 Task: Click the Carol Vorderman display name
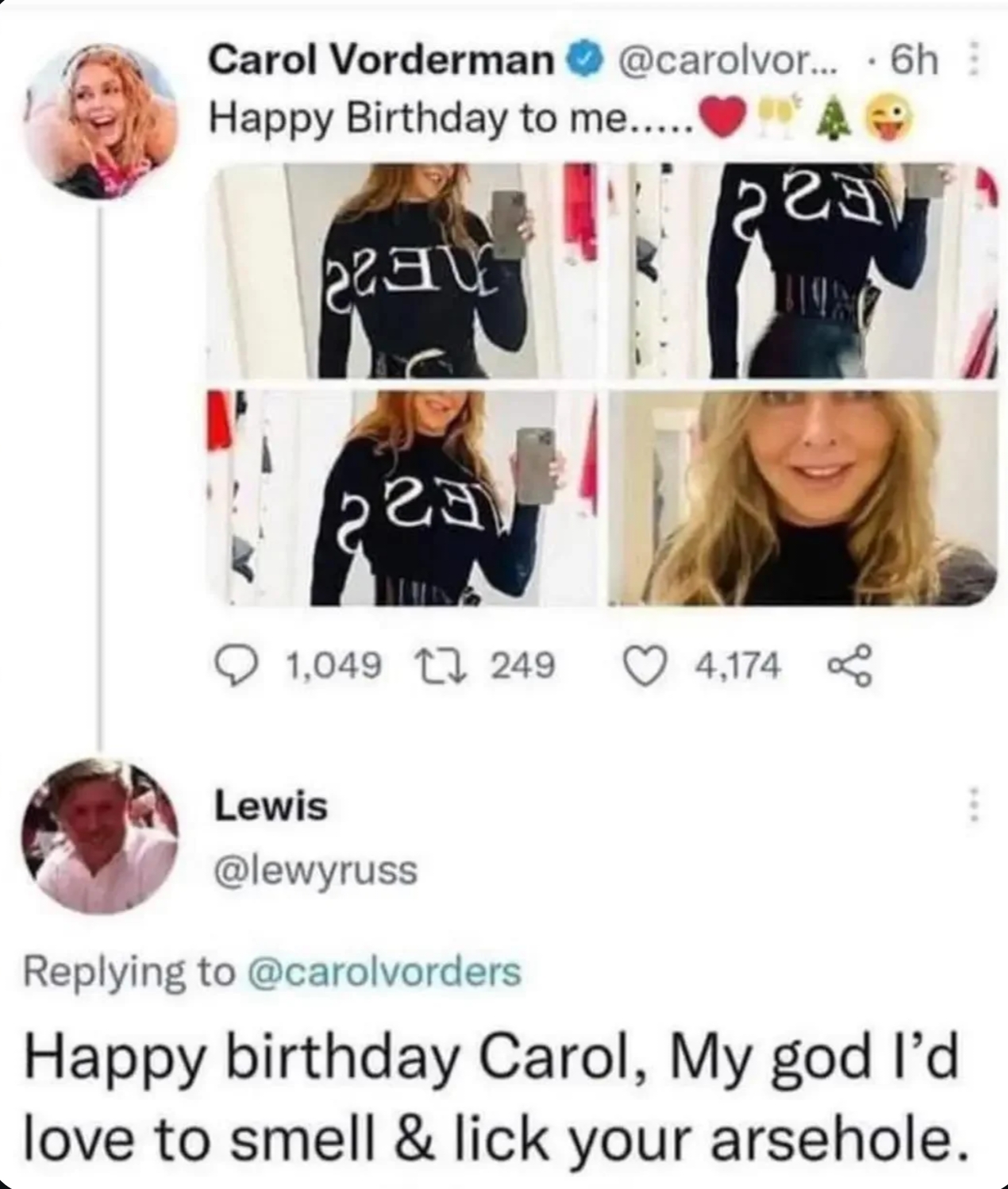[381, 60]
